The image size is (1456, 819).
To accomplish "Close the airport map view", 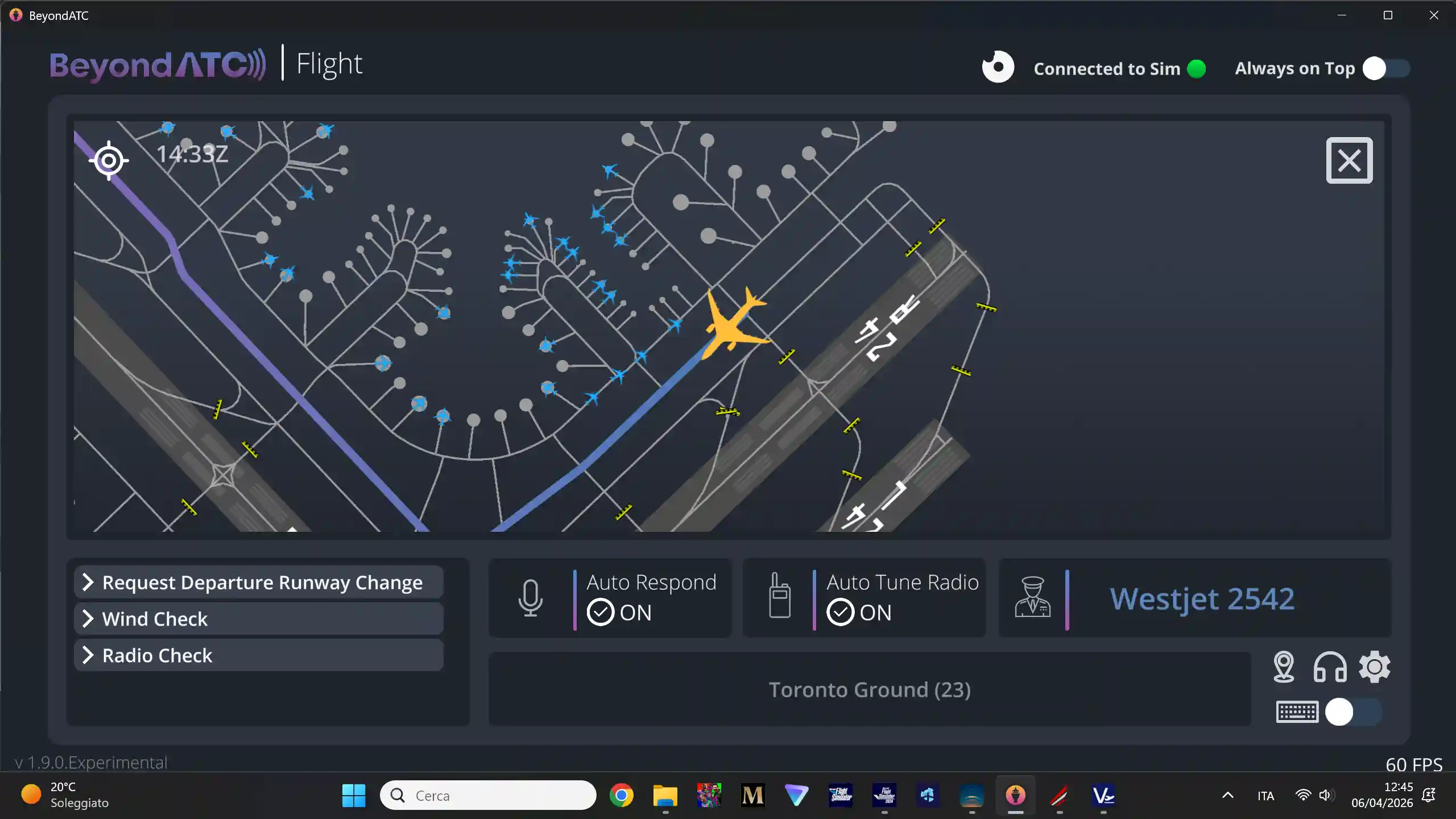I will (1349, 160).
